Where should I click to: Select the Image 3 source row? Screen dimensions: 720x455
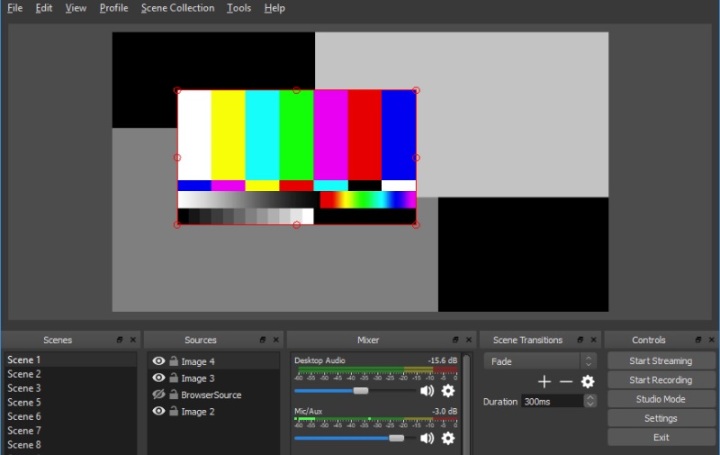pos(214,378)
